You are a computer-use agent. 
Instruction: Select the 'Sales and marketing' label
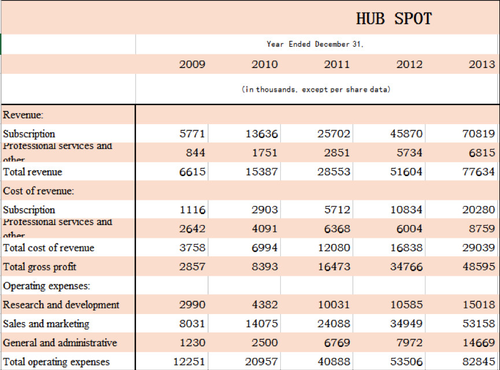point(46,324)
